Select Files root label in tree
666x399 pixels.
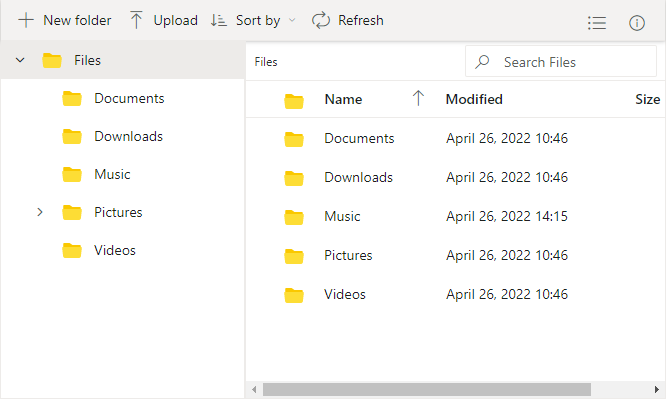click(87, 60)
